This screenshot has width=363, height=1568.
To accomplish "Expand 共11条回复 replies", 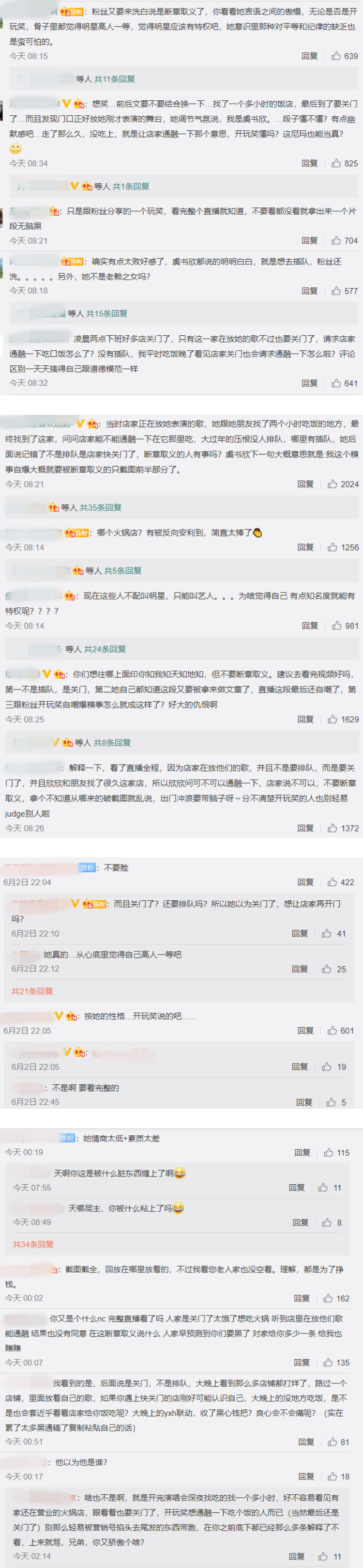I will [114, 79].
